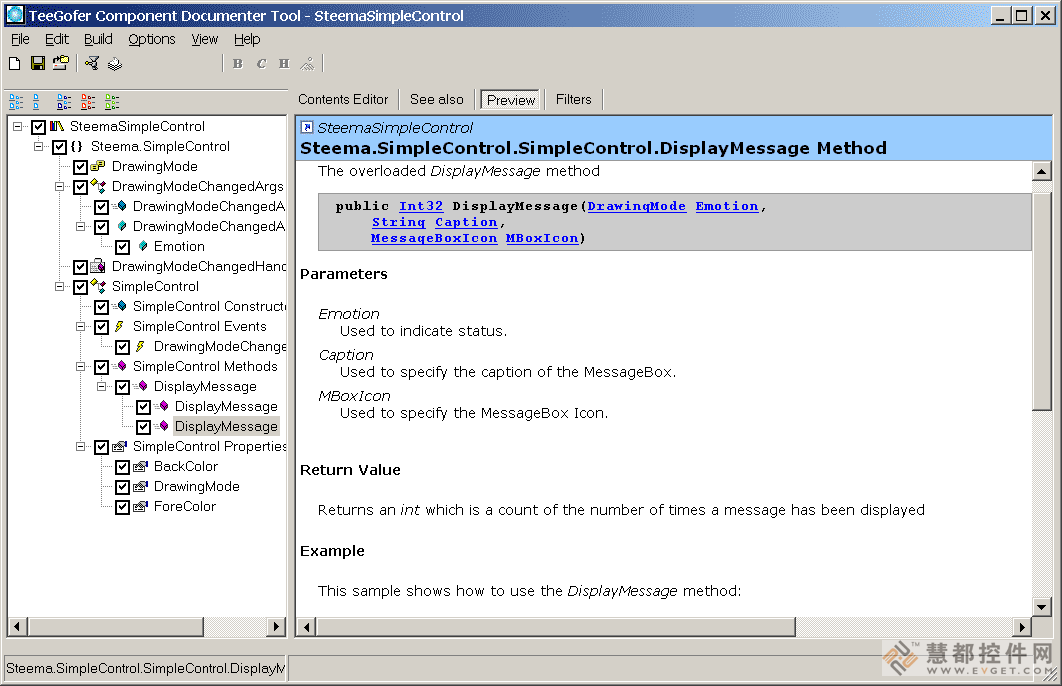Click the green tree view icon
This screenshot has width=1062, height=686.
(x=112, y=102)
